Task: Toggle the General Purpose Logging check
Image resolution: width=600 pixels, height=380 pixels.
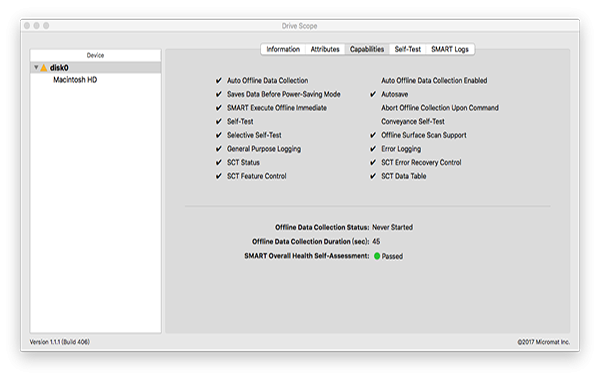Action: click(x=219, y=148)
